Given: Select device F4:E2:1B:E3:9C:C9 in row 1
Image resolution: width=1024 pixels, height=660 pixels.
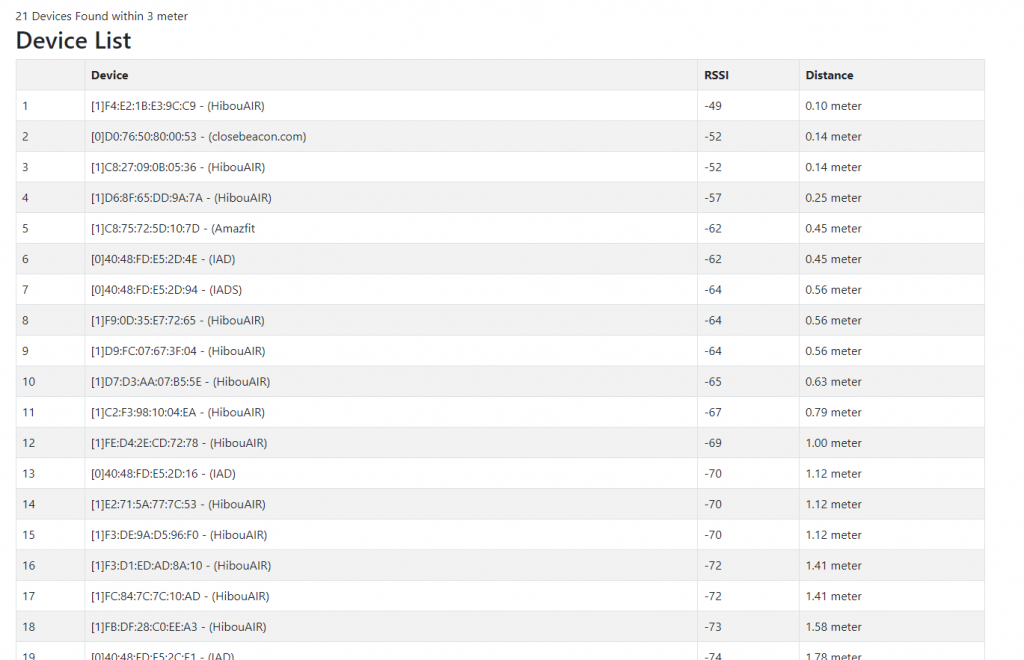Looking at the screenshot, I should coord(177,106).
